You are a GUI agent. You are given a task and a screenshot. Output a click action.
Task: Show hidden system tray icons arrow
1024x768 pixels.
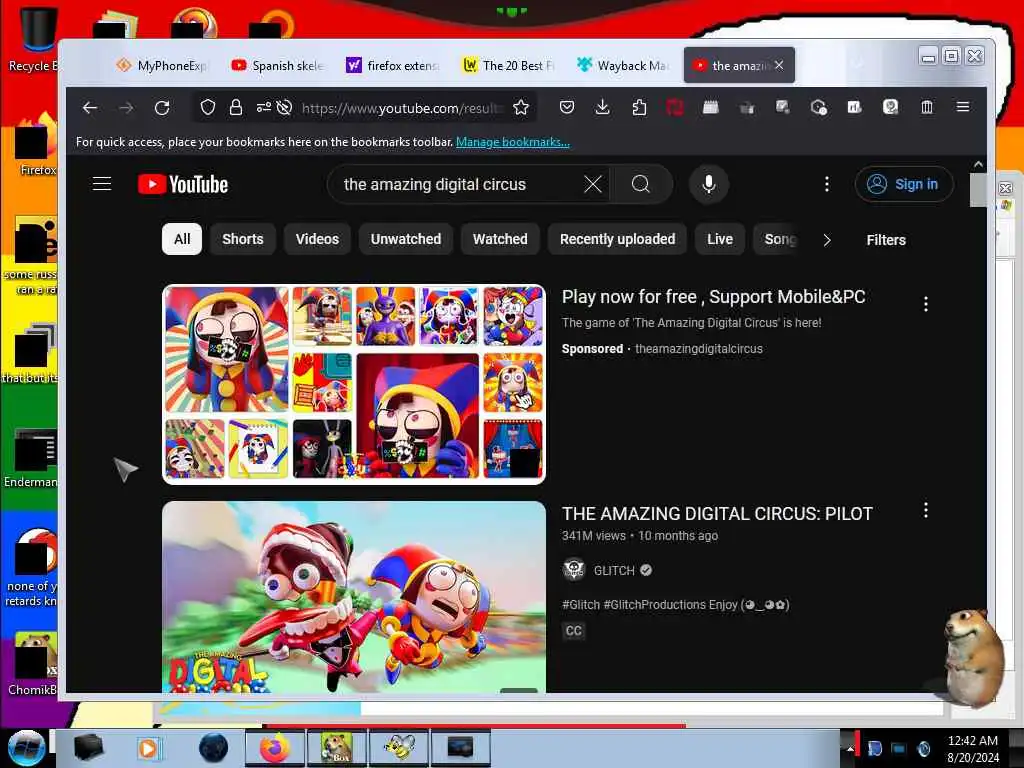pos(850,748)
